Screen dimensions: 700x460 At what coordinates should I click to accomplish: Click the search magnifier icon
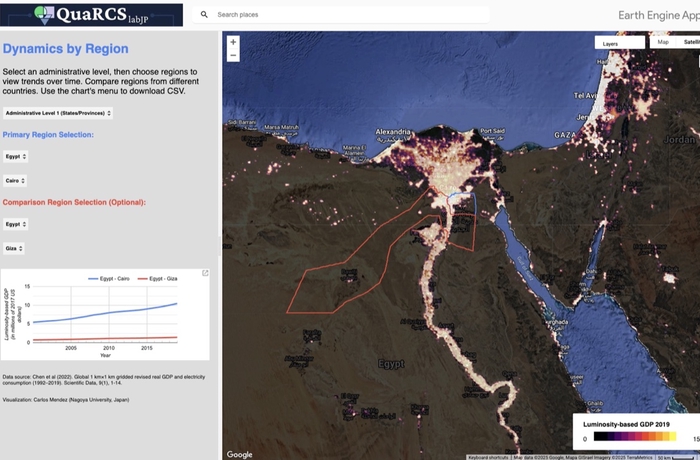coord(204,15)
